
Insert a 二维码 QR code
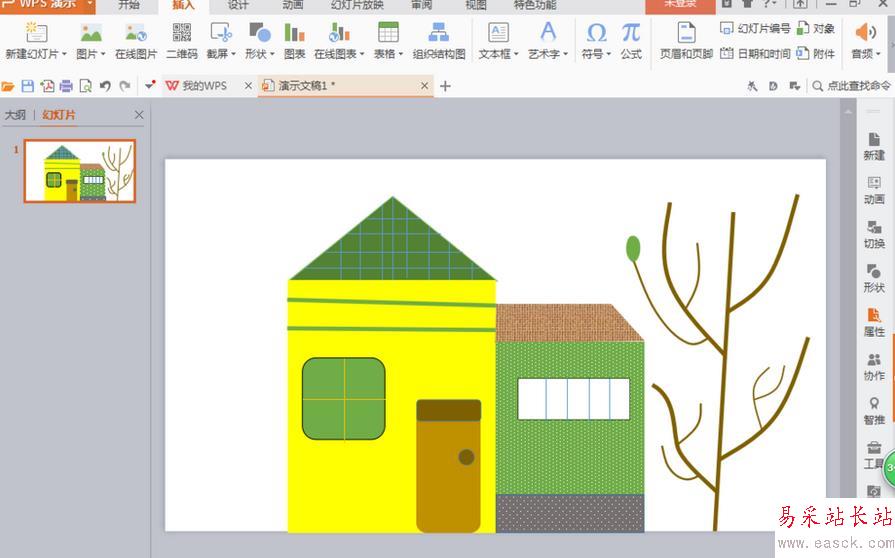[182, 40]
